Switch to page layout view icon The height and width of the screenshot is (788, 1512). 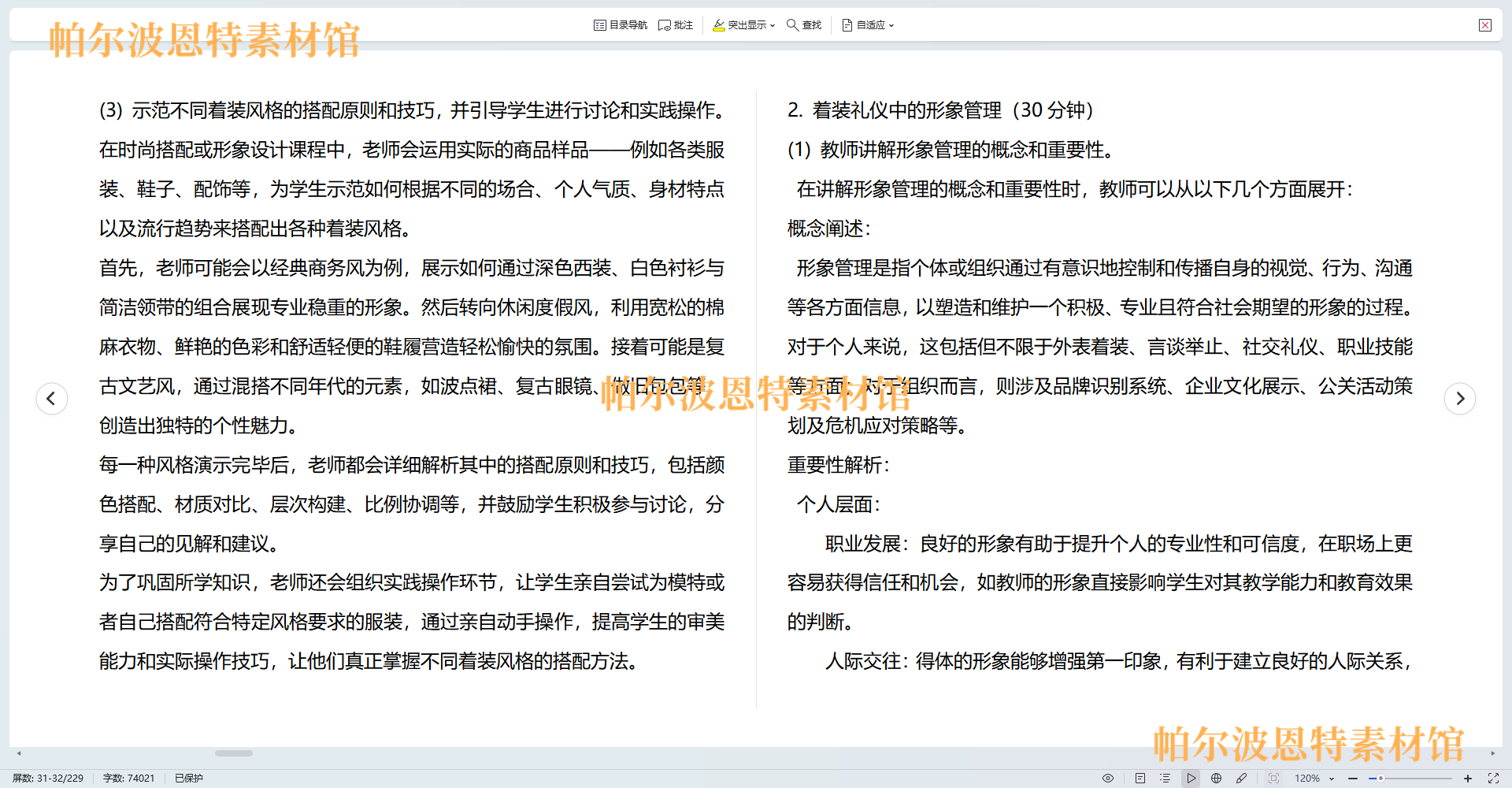point(1140,778)
